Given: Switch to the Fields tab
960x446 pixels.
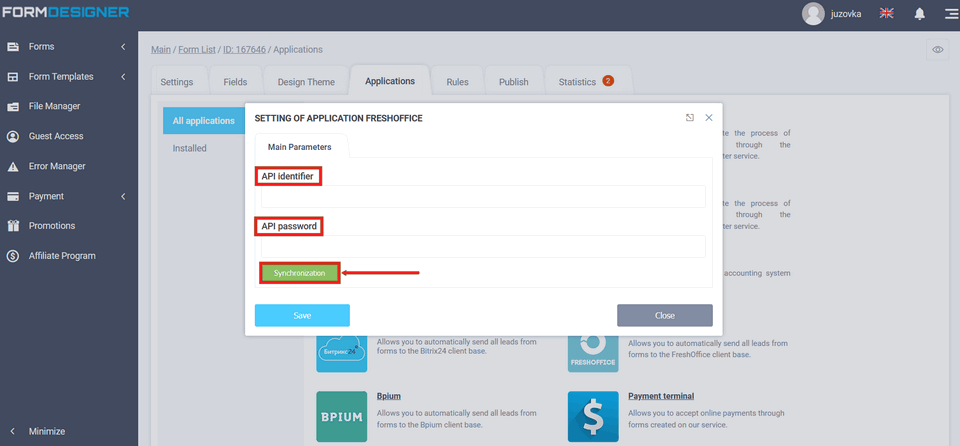Looking at the screenshot, I should 235,82.
